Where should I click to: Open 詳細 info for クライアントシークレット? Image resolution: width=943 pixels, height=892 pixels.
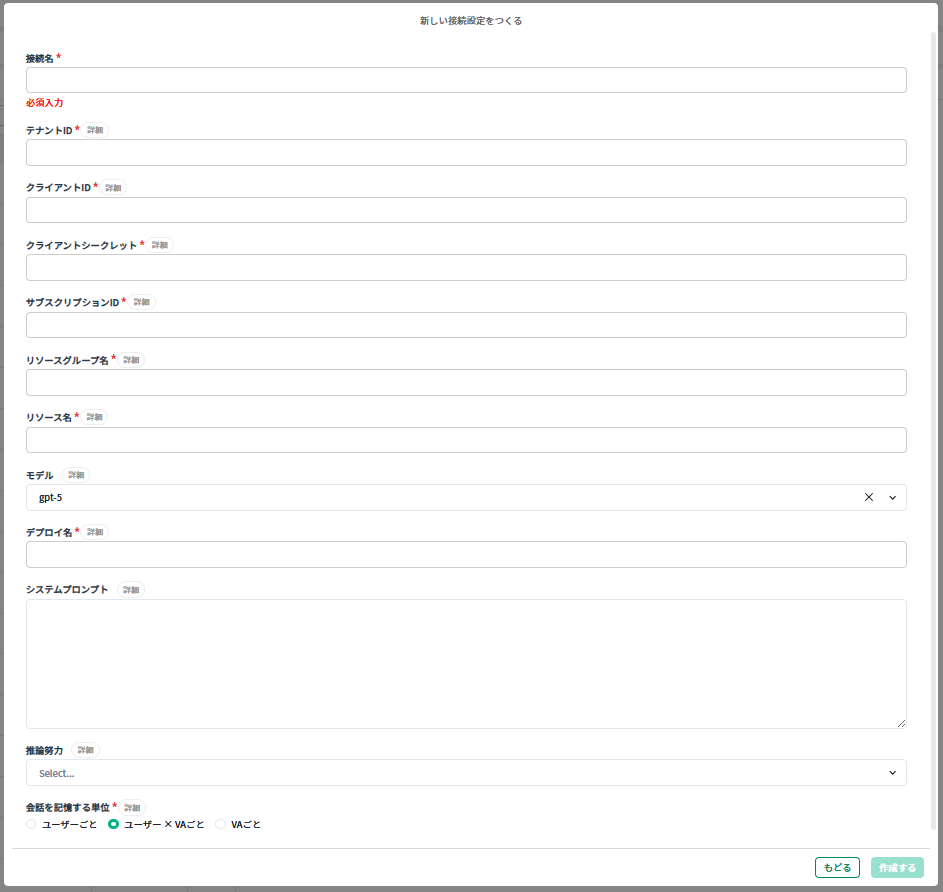click(159, 245)
